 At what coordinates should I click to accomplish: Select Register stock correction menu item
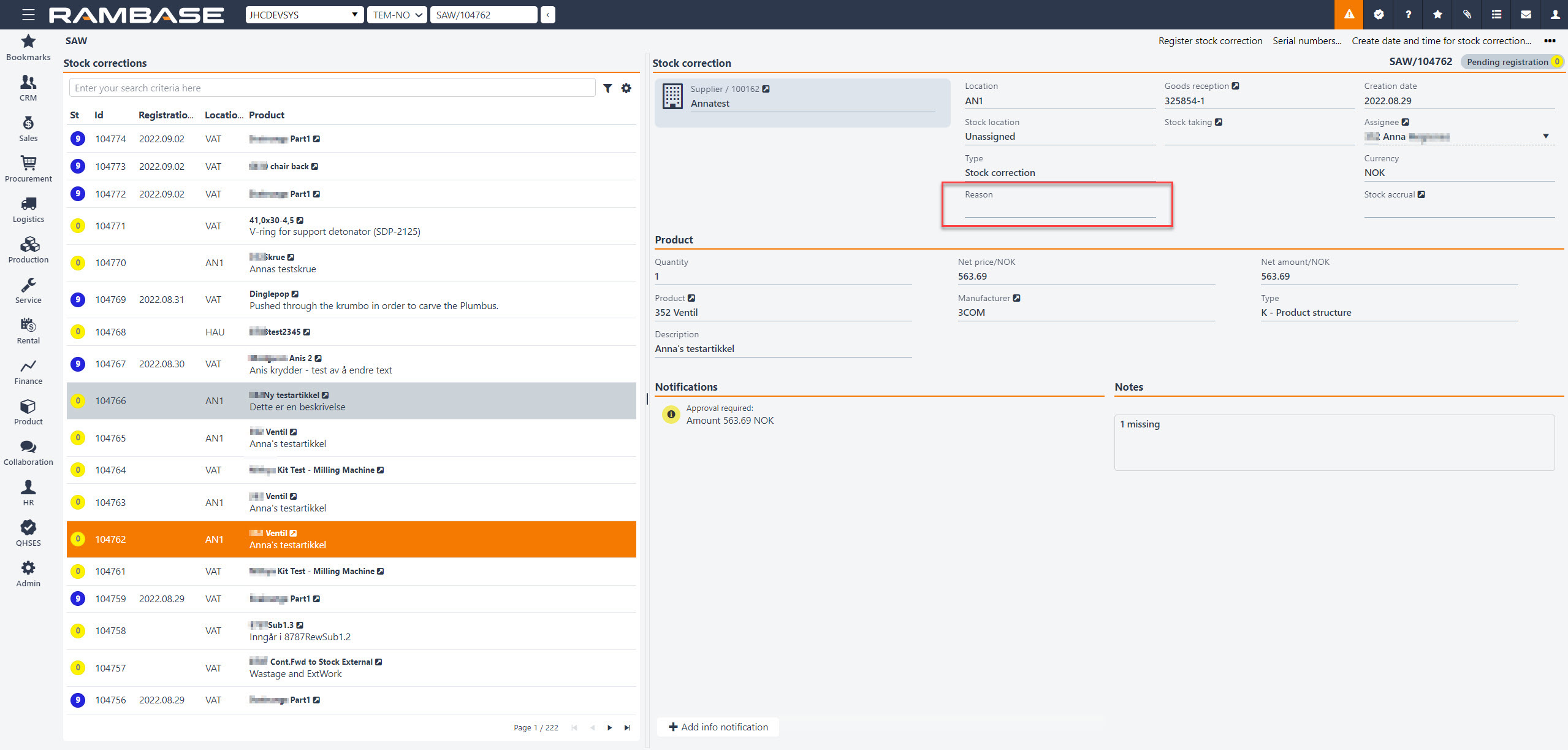tap(1209, 41)
